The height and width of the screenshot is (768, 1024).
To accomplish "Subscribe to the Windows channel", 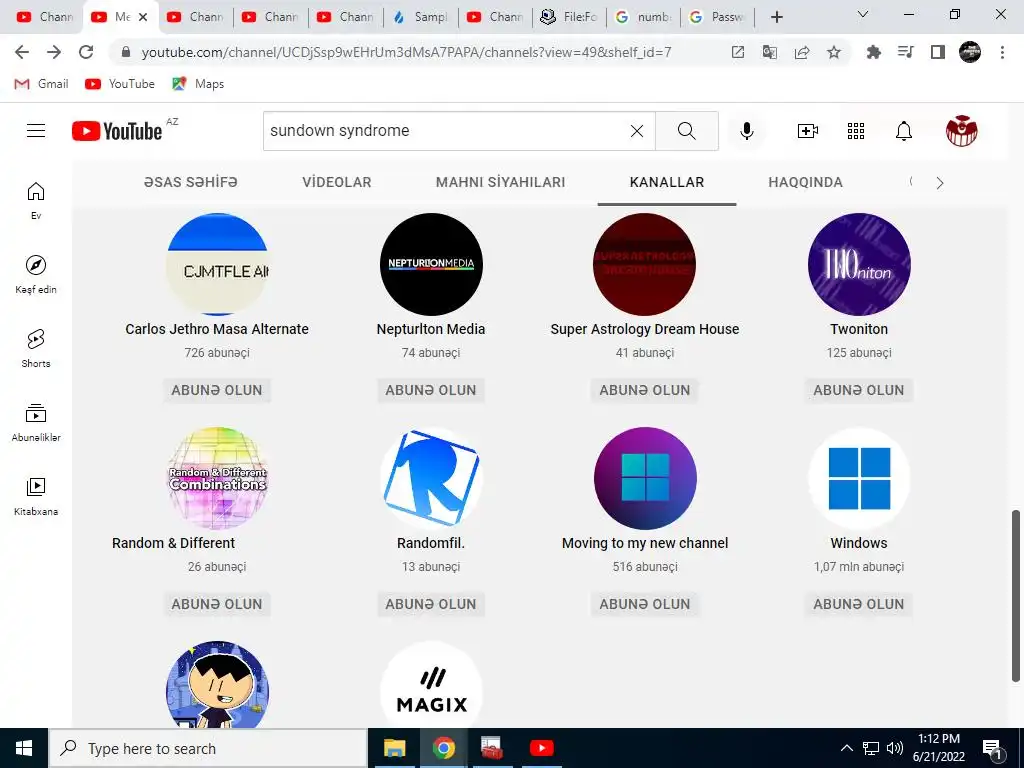I will [x=859, y=604].
